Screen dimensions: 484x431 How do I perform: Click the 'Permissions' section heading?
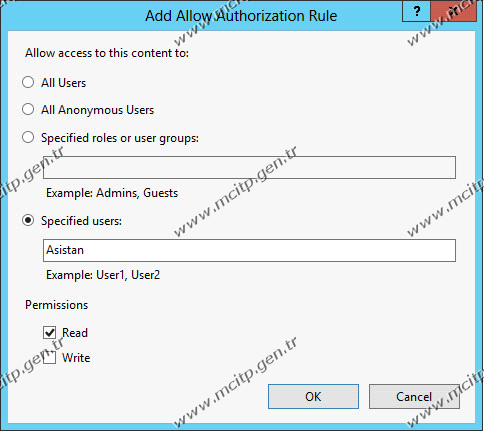(x=57, y=305)
